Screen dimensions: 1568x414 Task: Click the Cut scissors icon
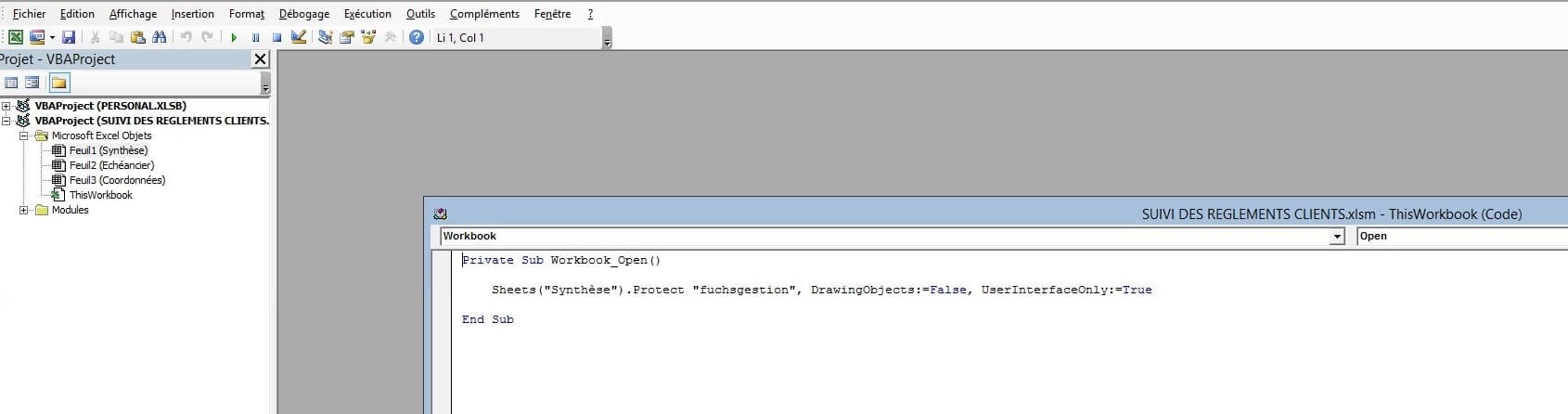(95, 37)
